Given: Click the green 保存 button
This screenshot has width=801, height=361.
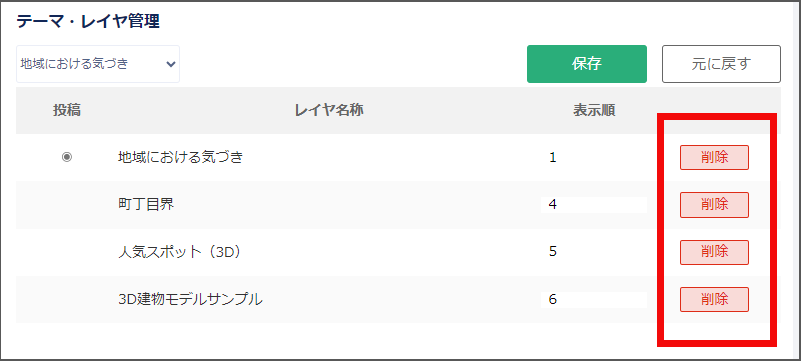Looking at the screenshot, I should 587,64.
